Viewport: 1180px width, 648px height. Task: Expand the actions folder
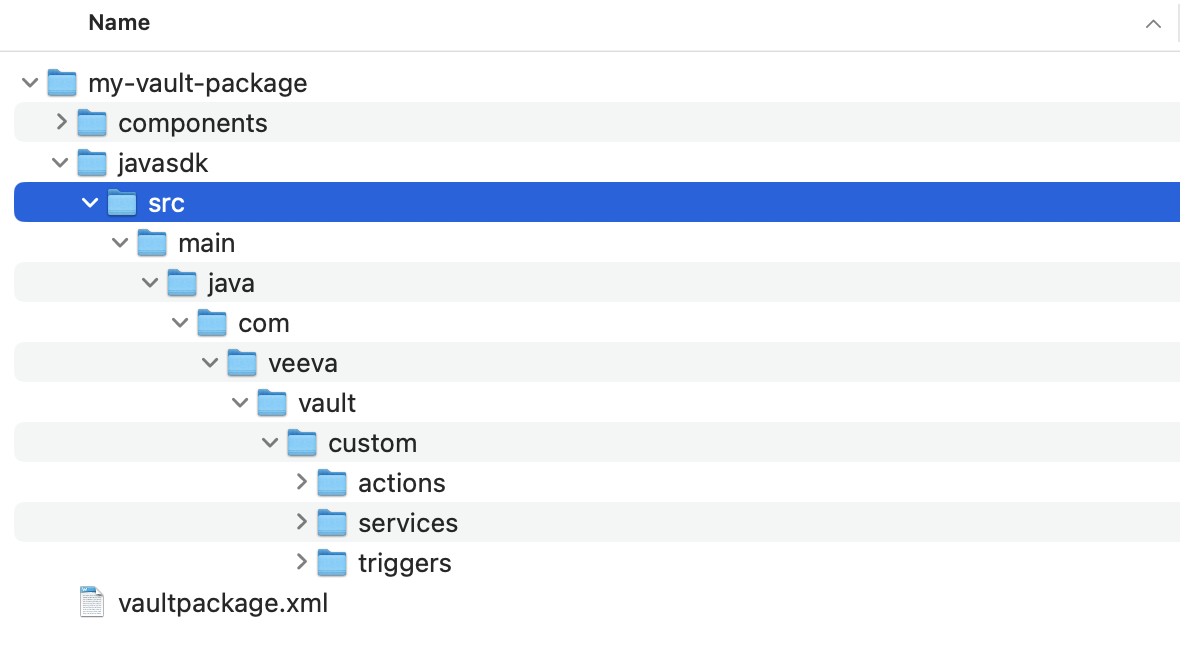coord(301,482)
